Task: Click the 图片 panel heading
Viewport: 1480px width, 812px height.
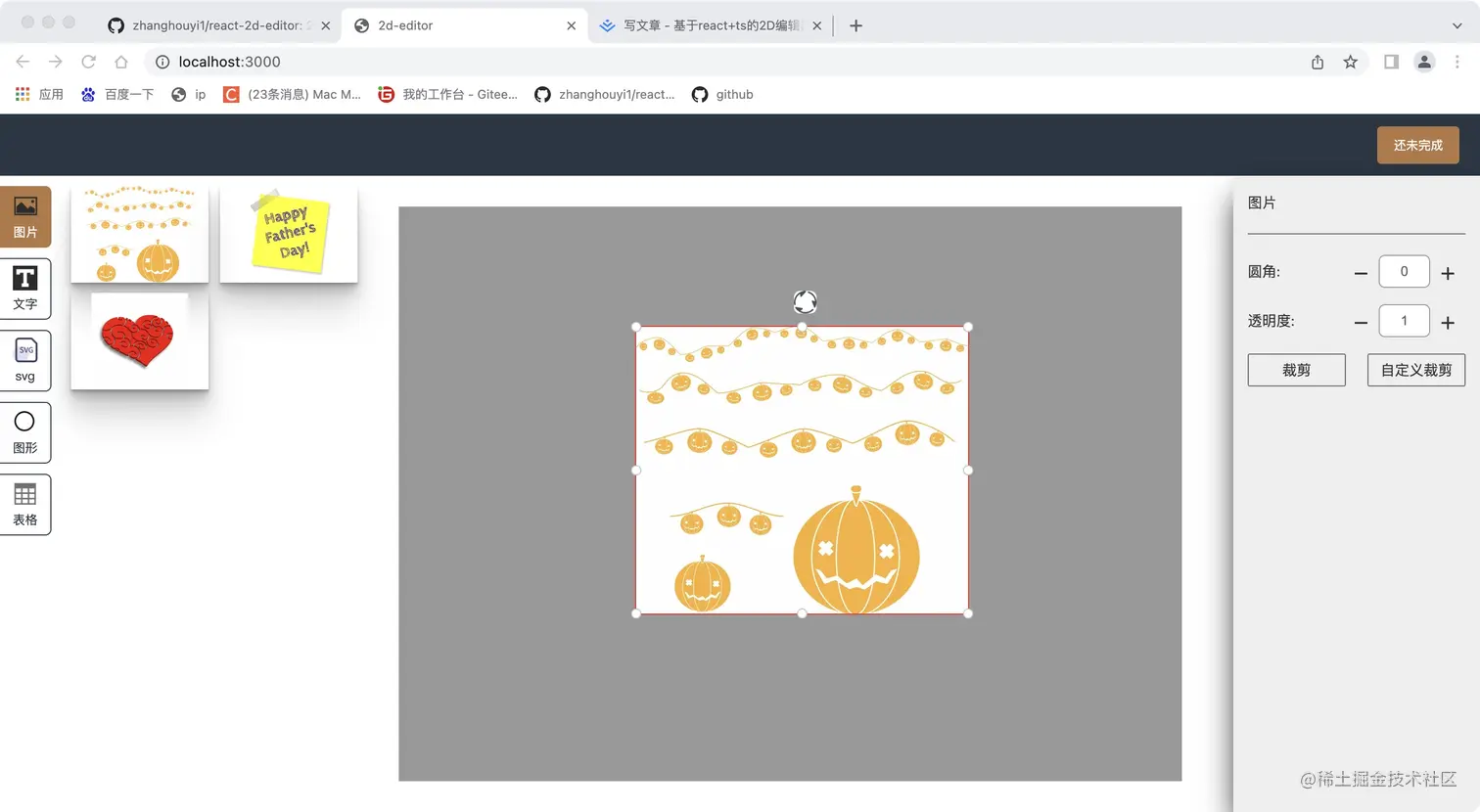Action: [1262, 203]
